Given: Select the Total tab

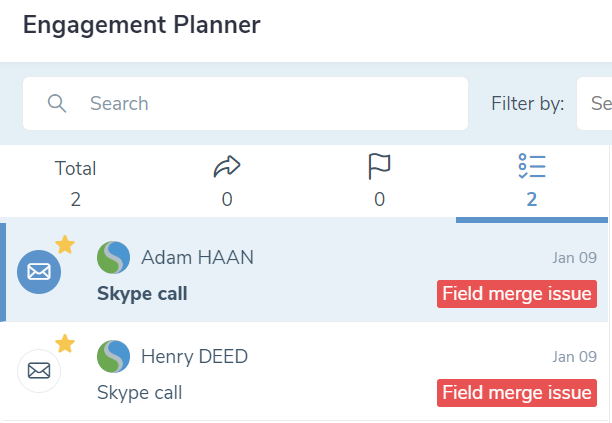Looking at the screenshot, I should (x=75, y=181).
